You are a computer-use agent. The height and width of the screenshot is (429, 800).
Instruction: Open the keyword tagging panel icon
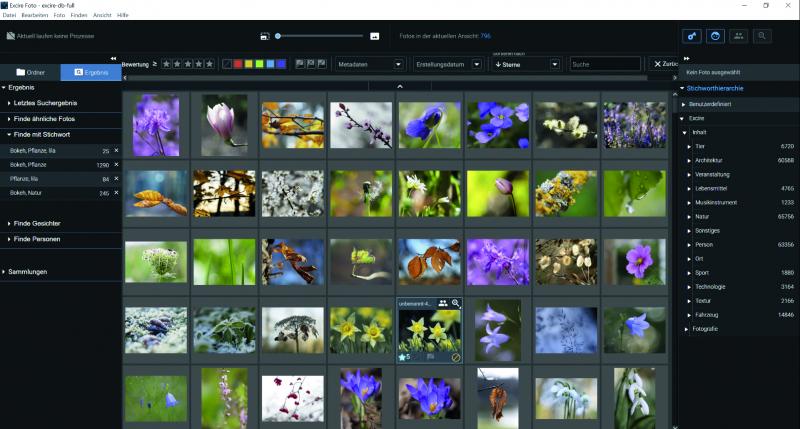[x=692, y=36]
